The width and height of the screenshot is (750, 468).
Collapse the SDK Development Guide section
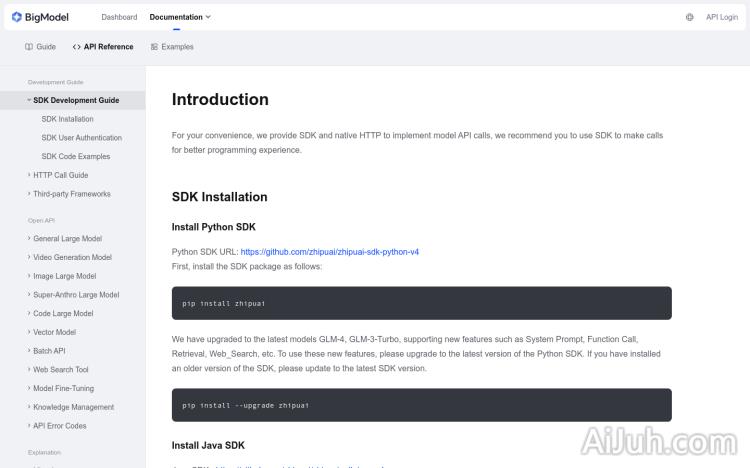click(29, 100)
